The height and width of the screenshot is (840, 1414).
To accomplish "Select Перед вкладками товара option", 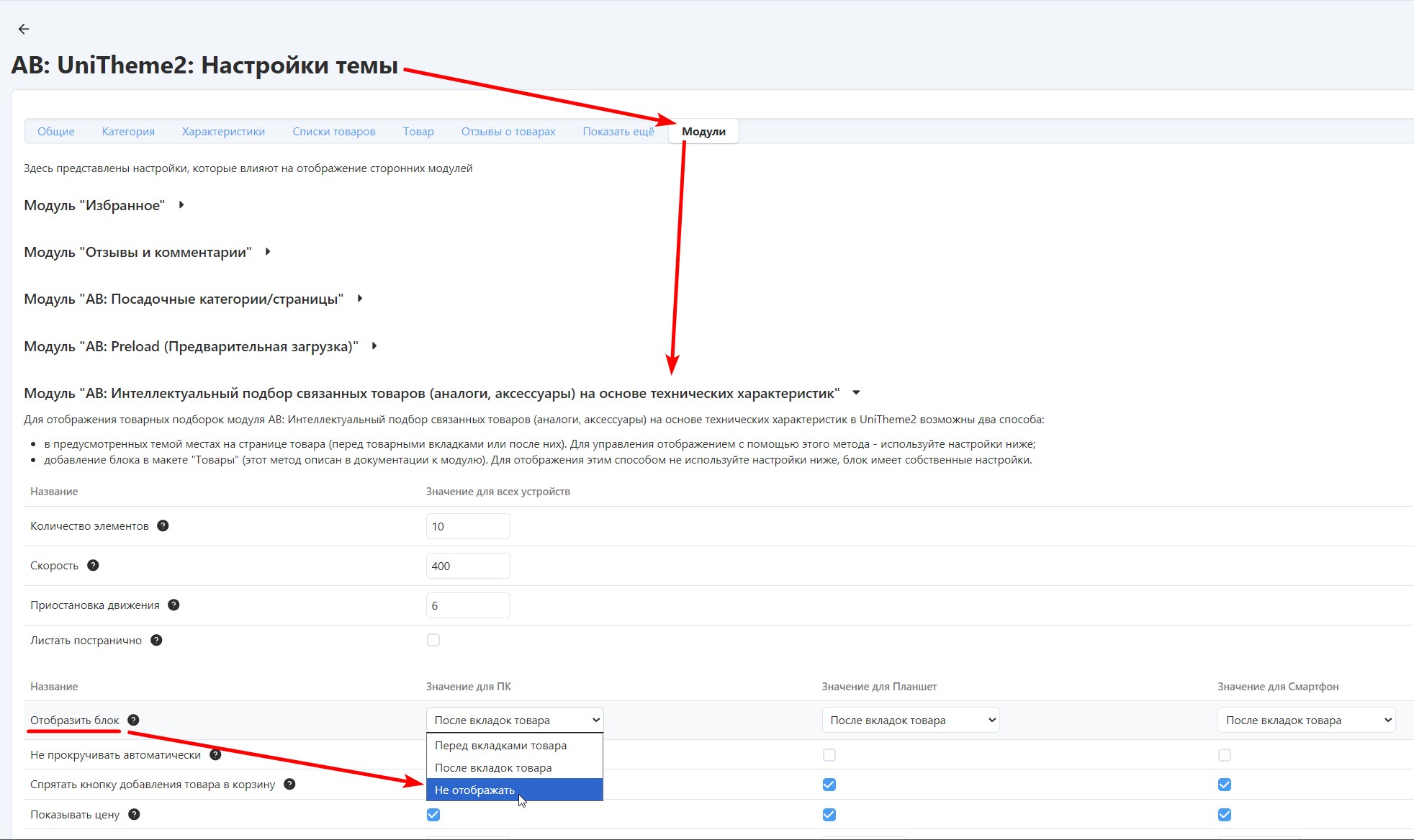I will [515, 746].
